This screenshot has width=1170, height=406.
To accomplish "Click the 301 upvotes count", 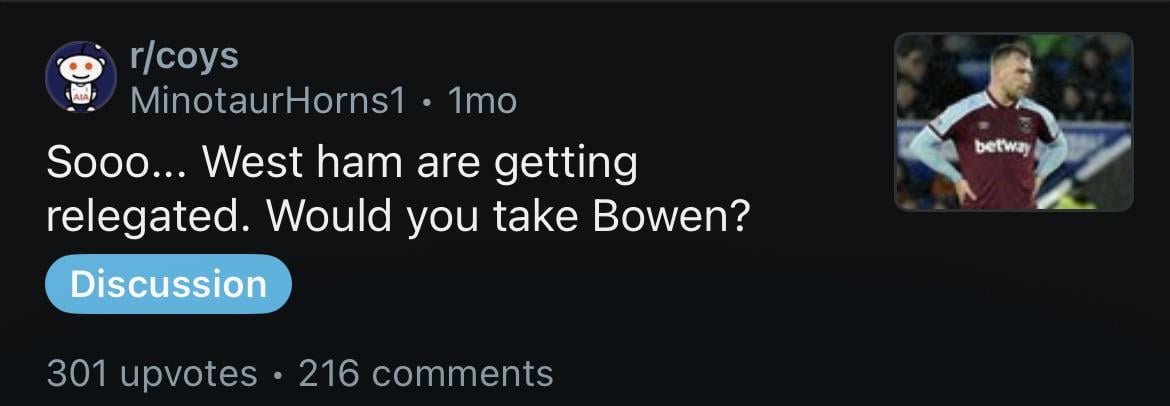I will [152, 373].
